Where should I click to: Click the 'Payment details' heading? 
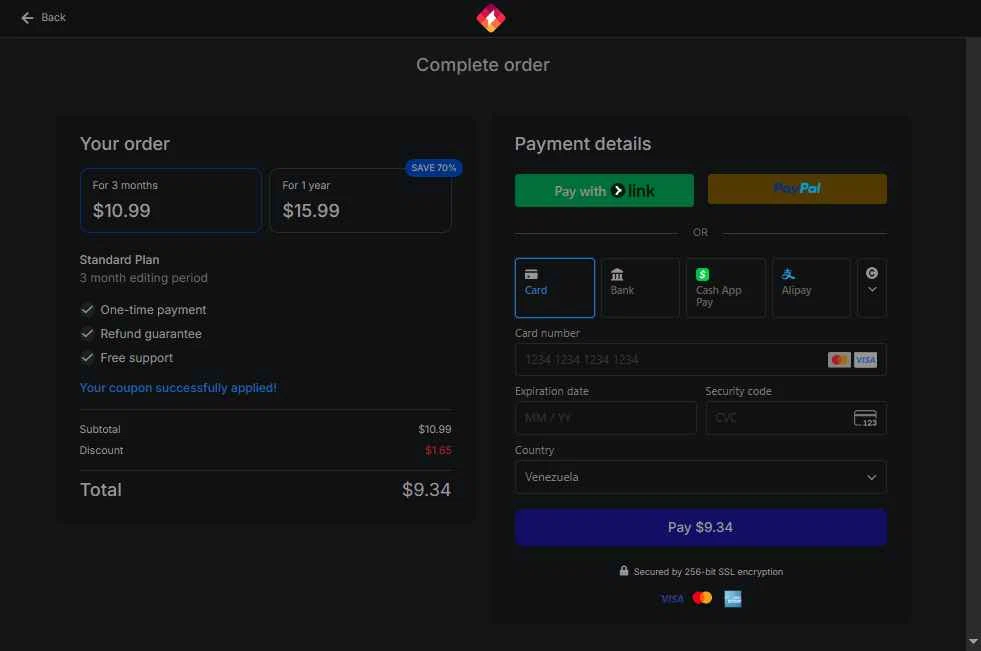(x=582, y=144)
